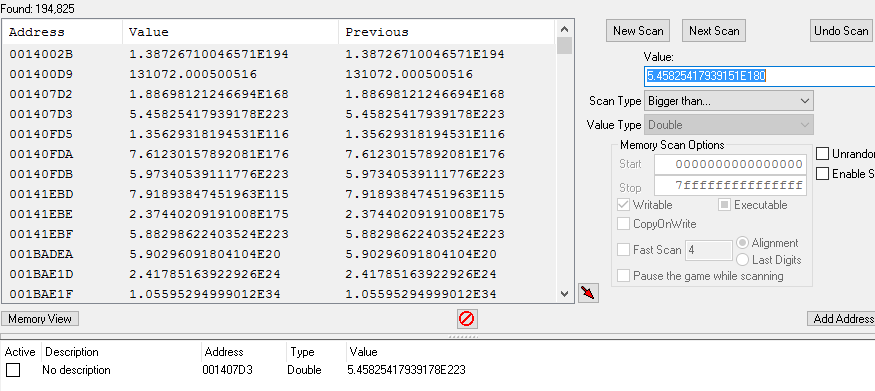875x391 pixels.
Task: Start a New Scan
Action: 638,31
